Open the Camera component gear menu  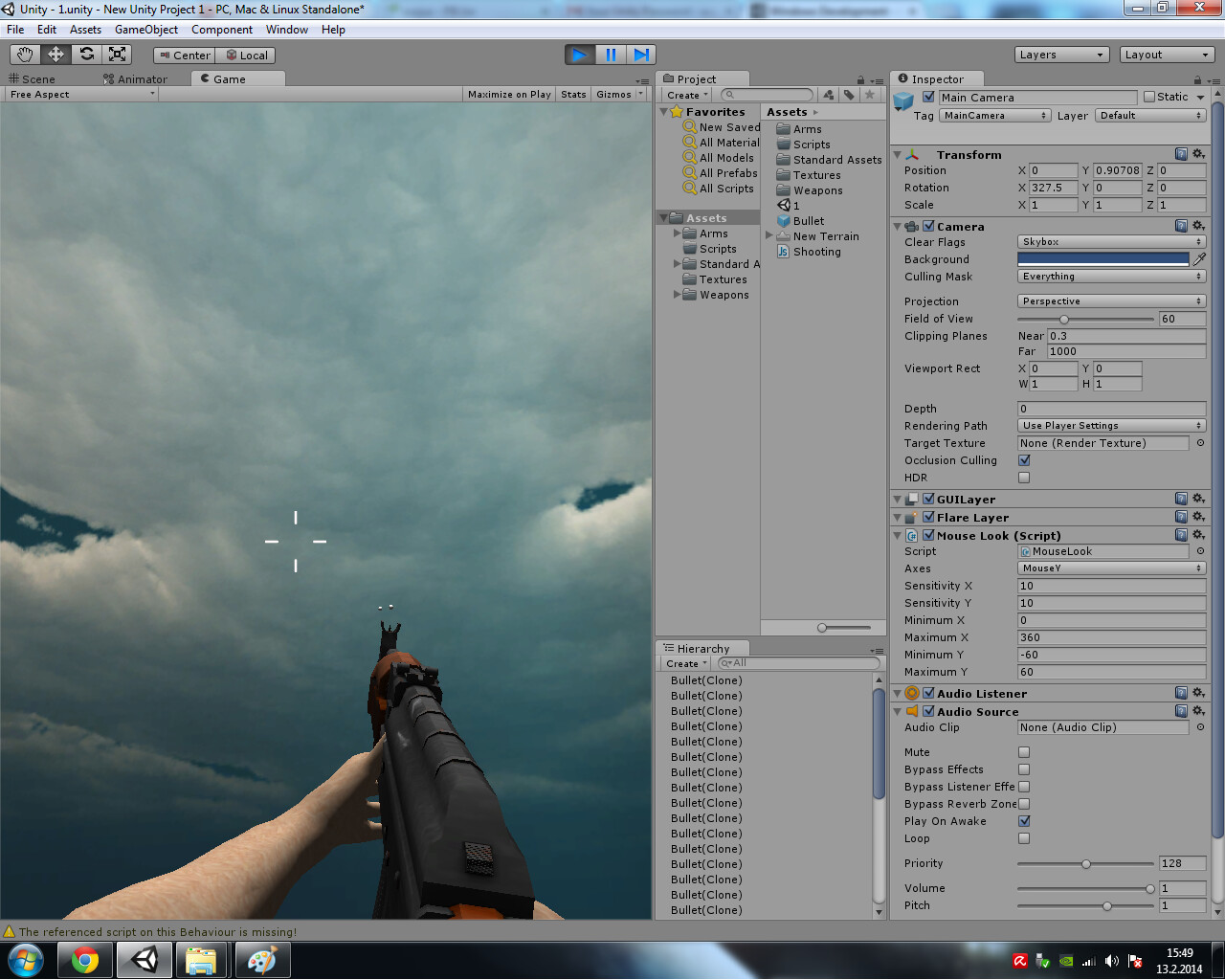click(1198, 226)
